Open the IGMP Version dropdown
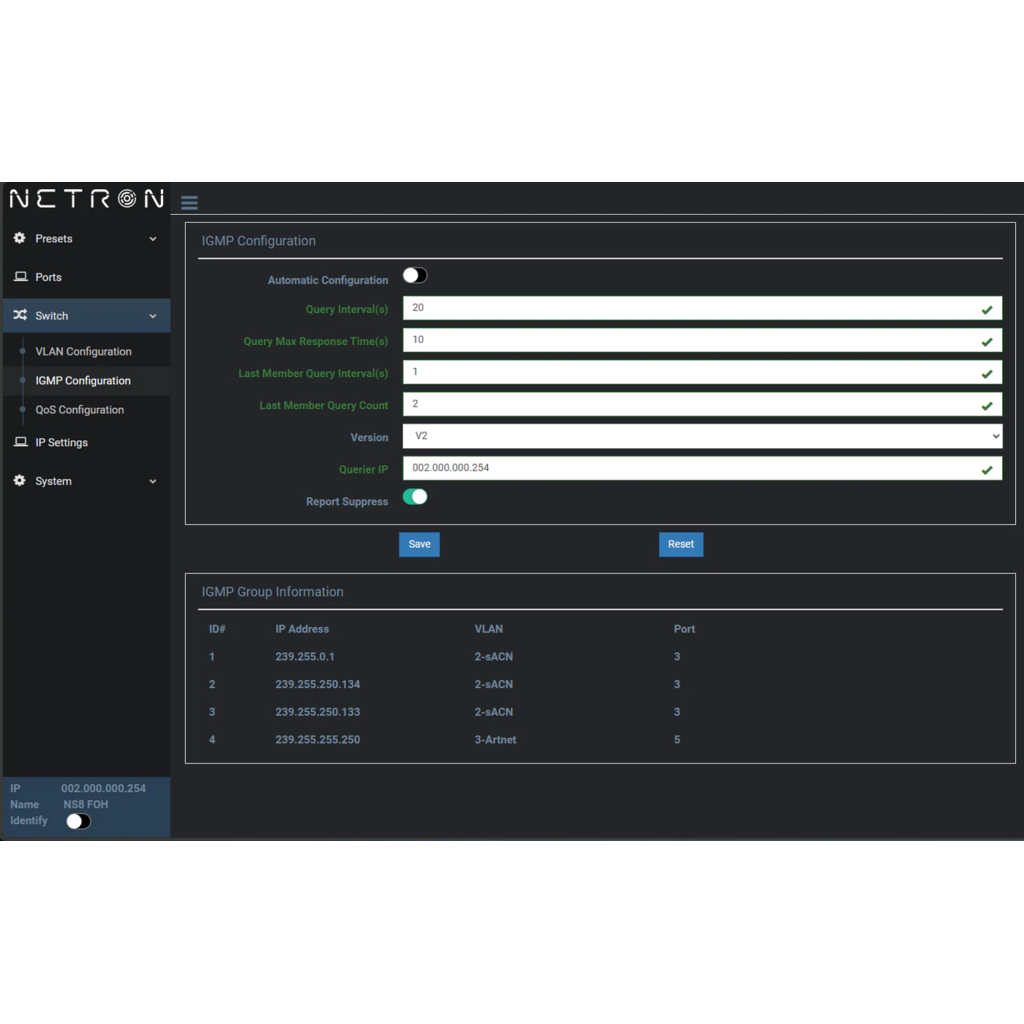1024x1024 pixels. [702, 437]
